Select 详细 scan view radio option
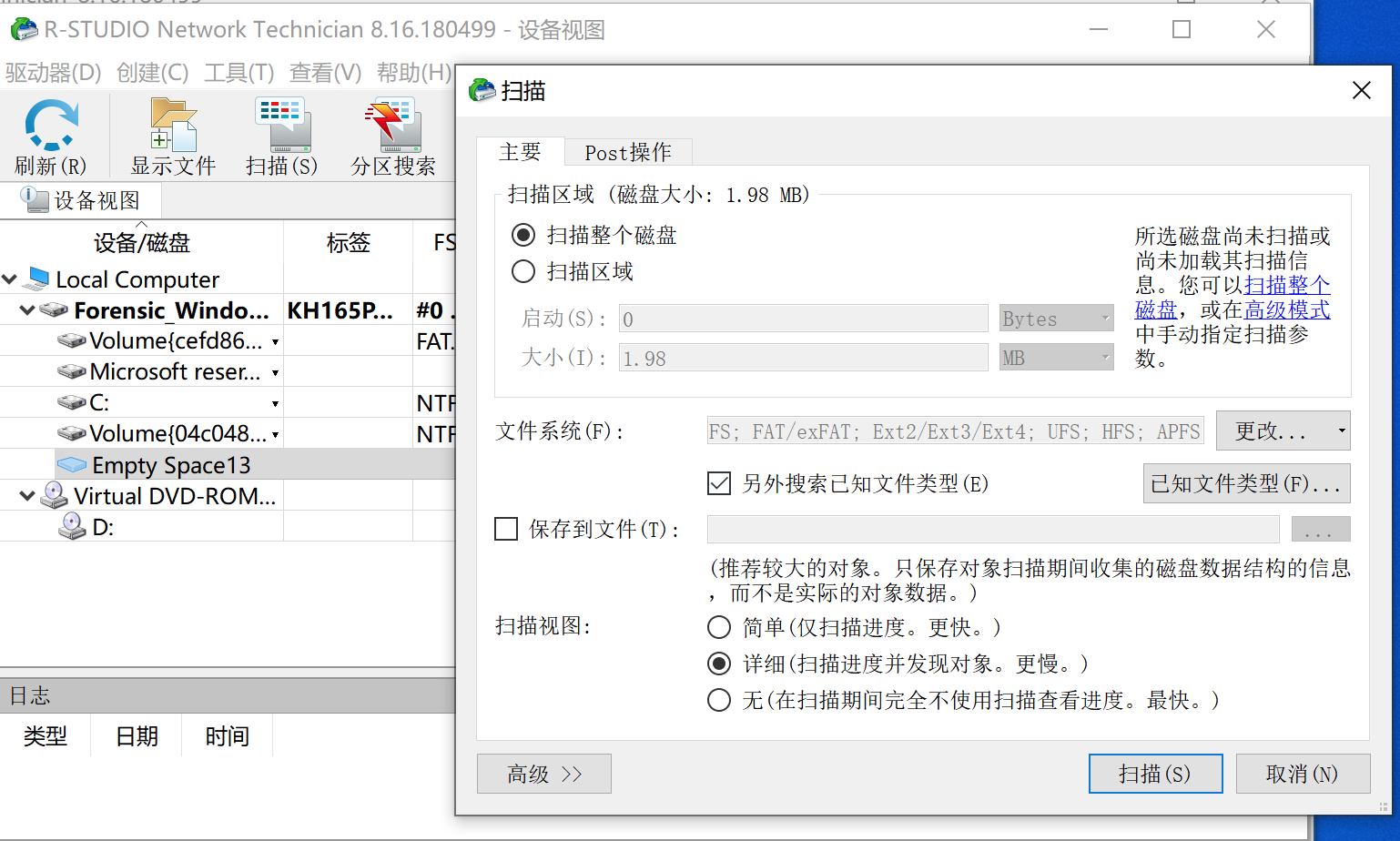The image size is (1400, 841). 719,664
